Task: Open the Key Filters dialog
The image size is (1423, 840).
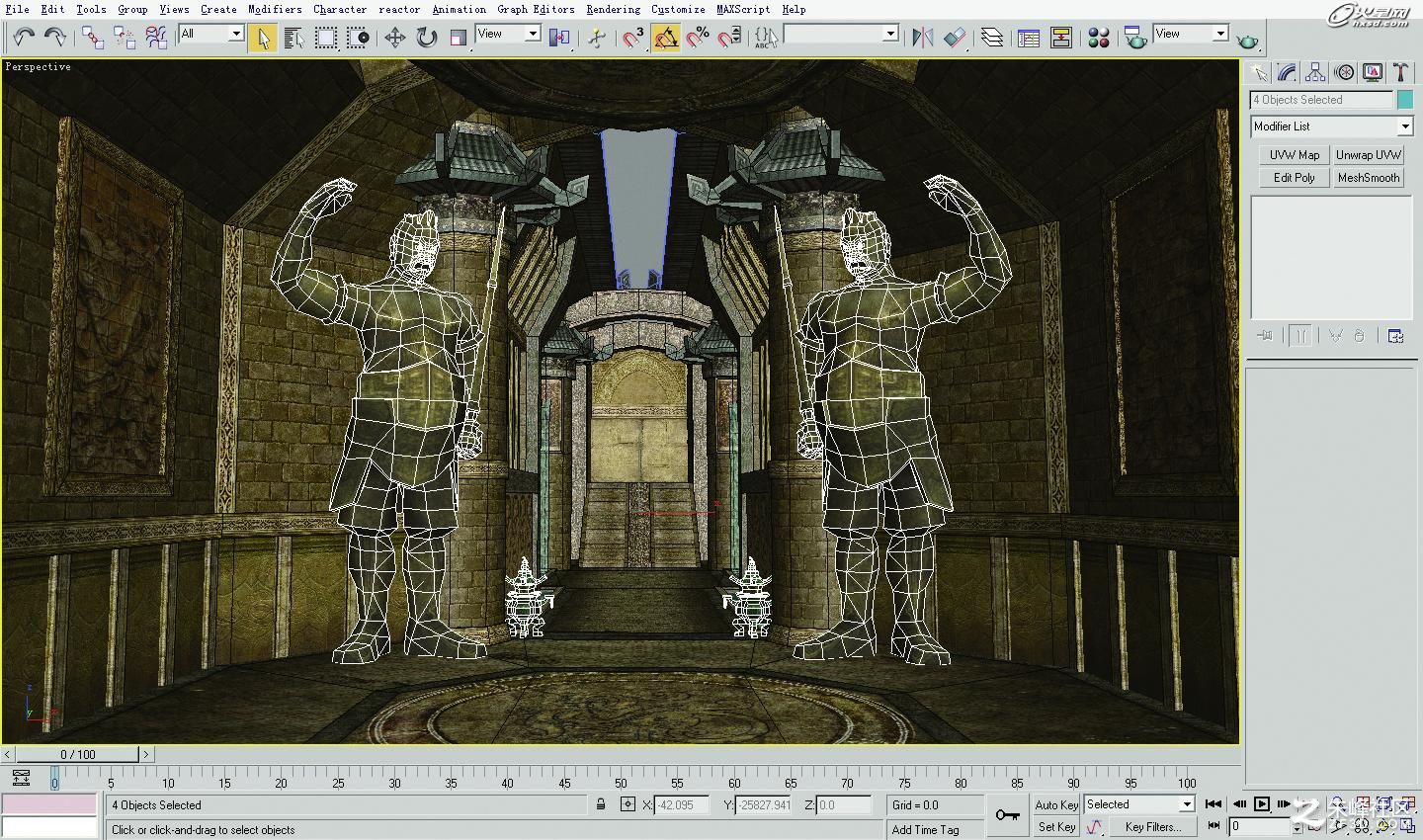Action: (1152, 827)
